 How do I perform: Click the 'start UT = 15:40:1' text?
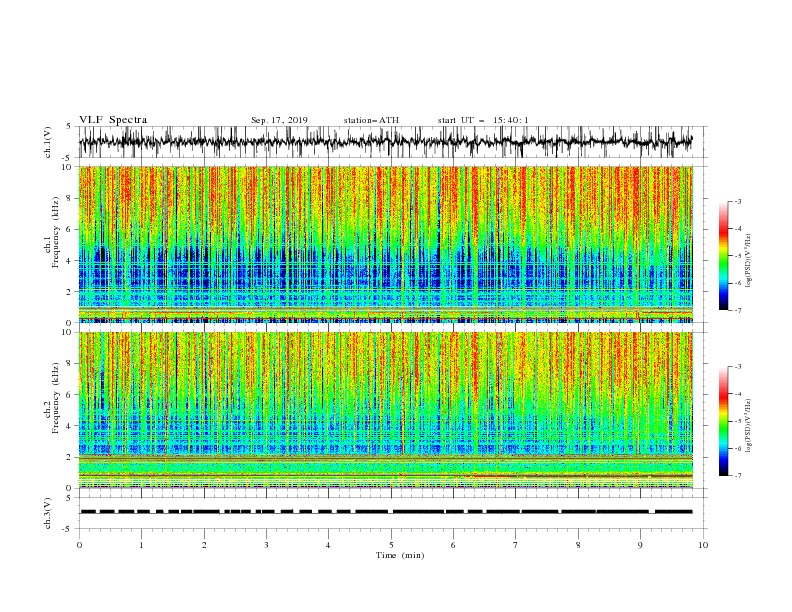[483, 120]
